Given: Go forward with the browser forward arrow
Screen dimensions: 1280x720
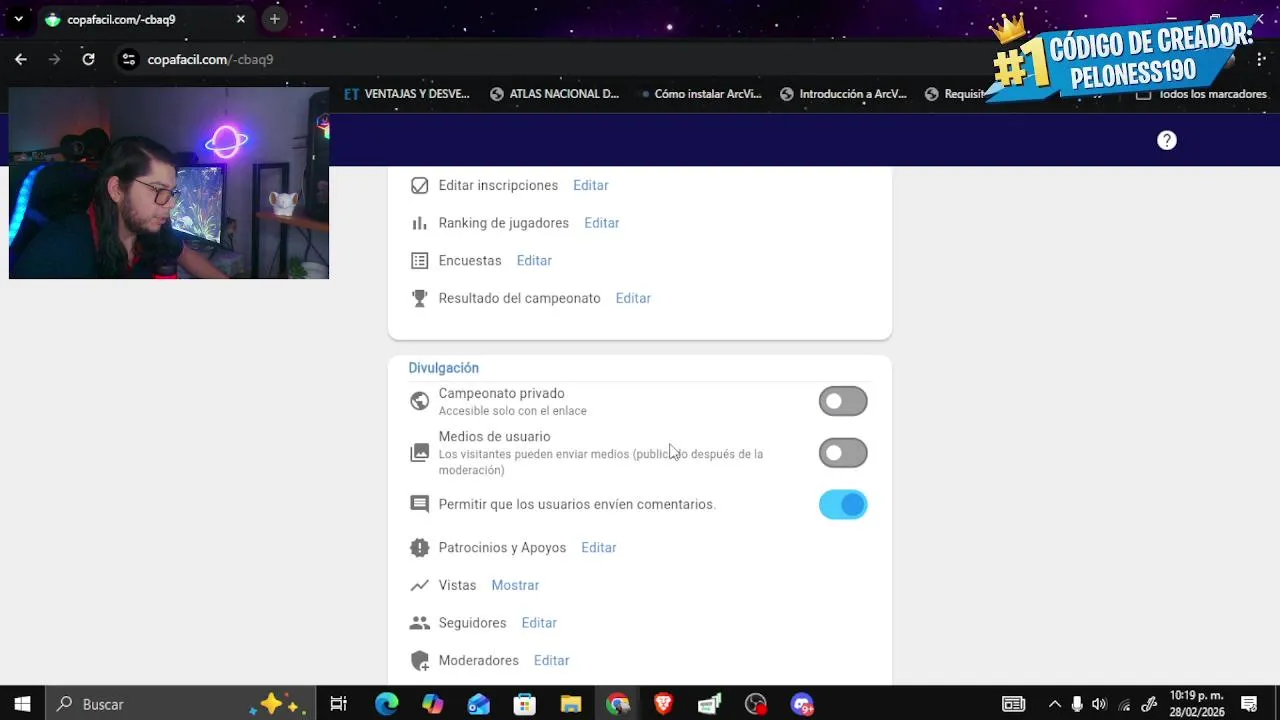Looking at the screenshot, I should (55, 59).
